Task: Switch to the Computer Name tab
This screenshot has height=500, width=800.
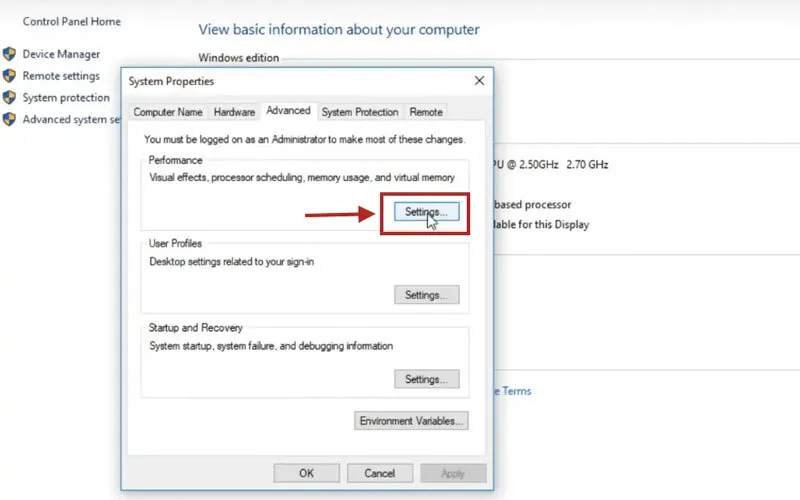Action: pos(168,112)
